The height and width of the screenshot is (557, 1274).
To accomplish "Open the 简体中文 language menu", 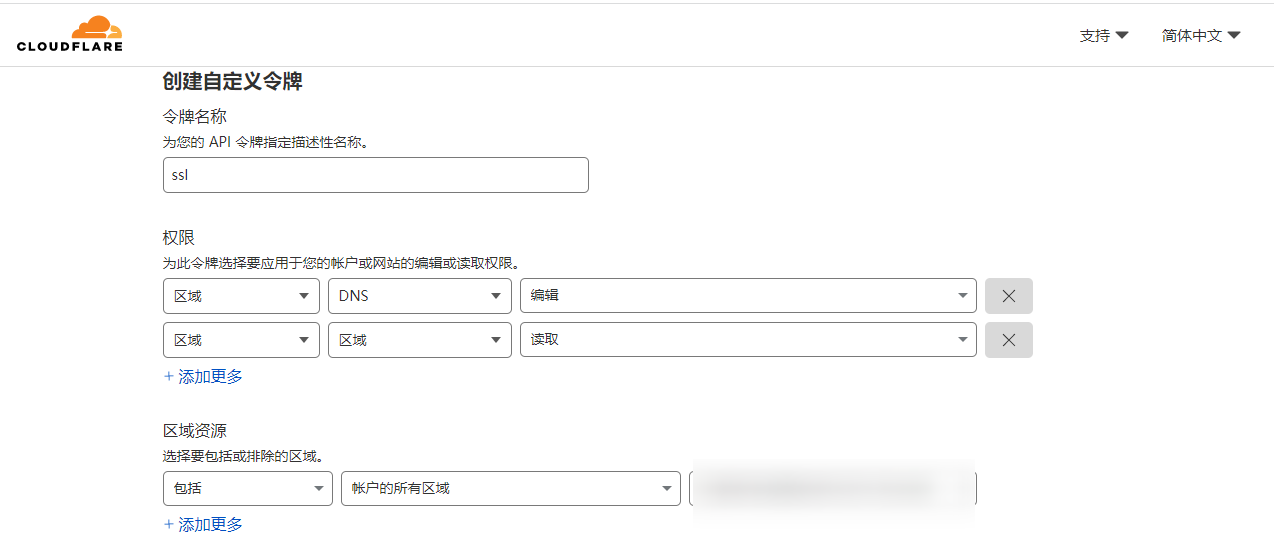I will [1200, 35].
